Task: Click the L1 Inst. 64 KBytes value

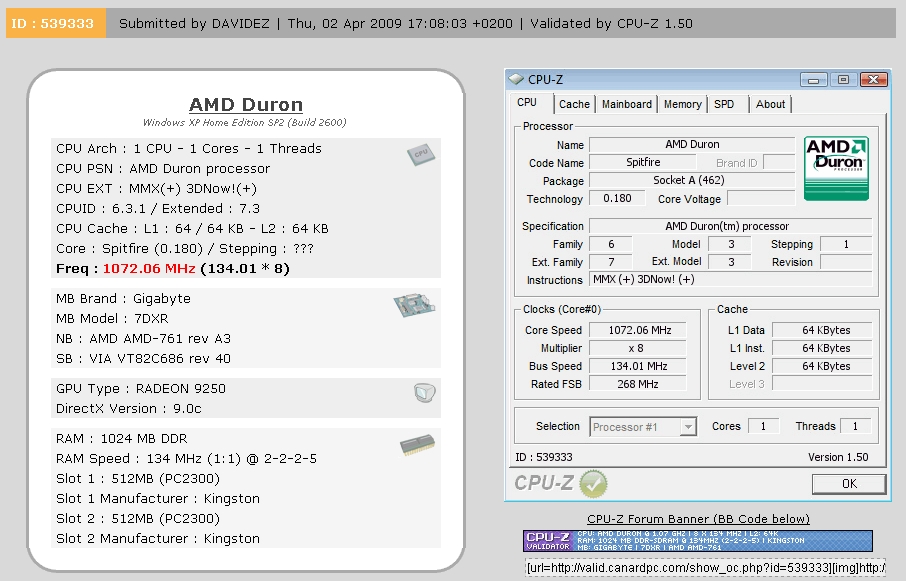Action: tap(822, 348)
